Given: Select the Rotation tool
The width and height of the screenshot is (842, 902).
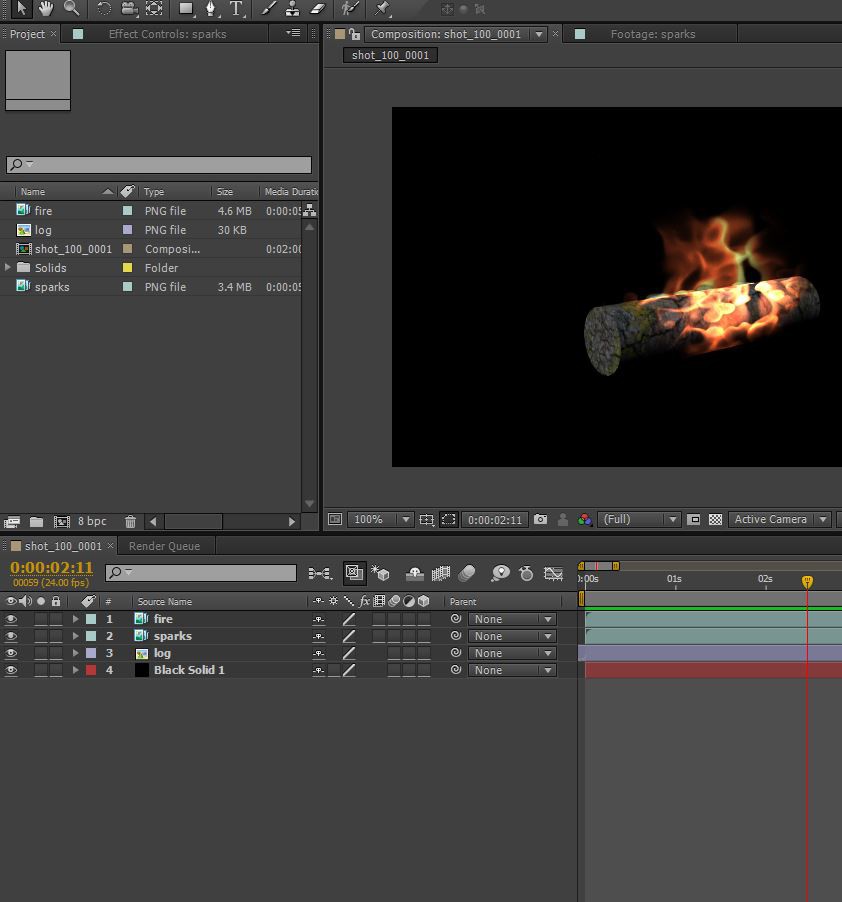Looking at the screenshot, I should [x=104, y=9].
